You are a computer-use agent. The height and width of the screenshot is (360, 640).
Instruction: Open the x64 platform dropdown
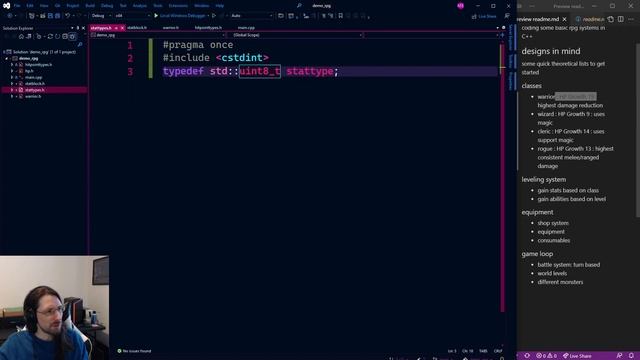click(132, 16)
